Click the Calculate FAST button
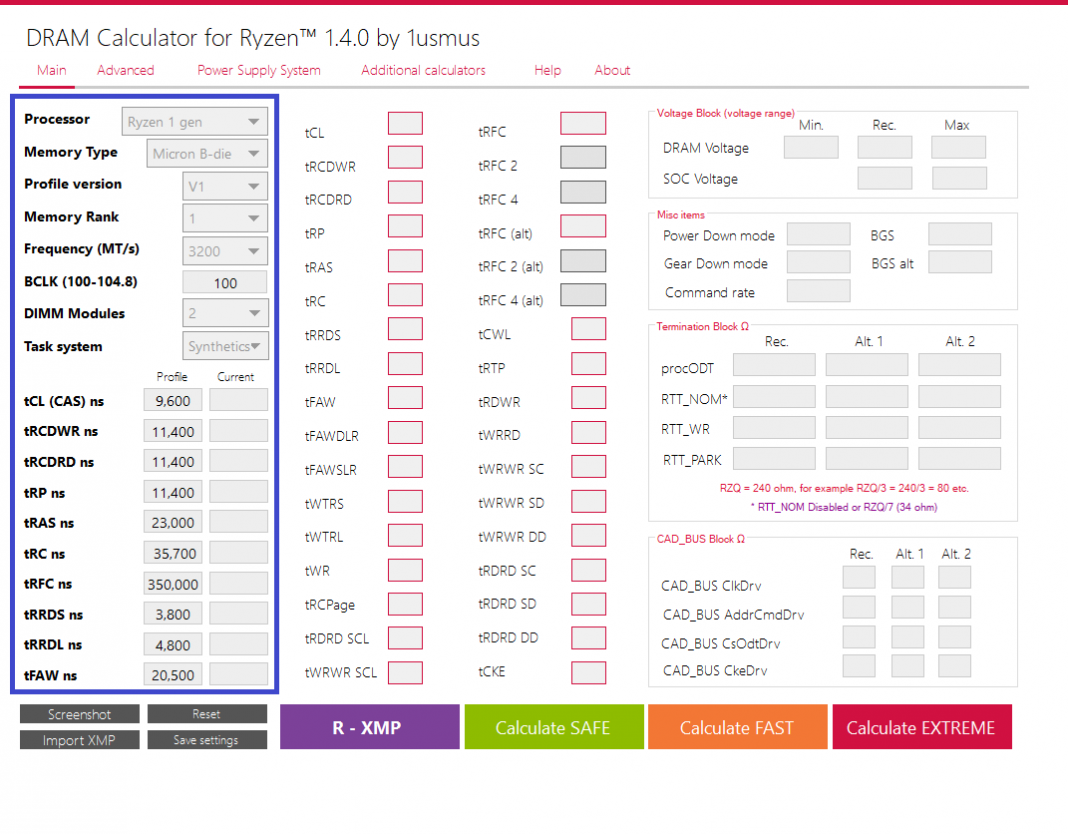This screenshot has height=834, width=1068. coord(737,727)
